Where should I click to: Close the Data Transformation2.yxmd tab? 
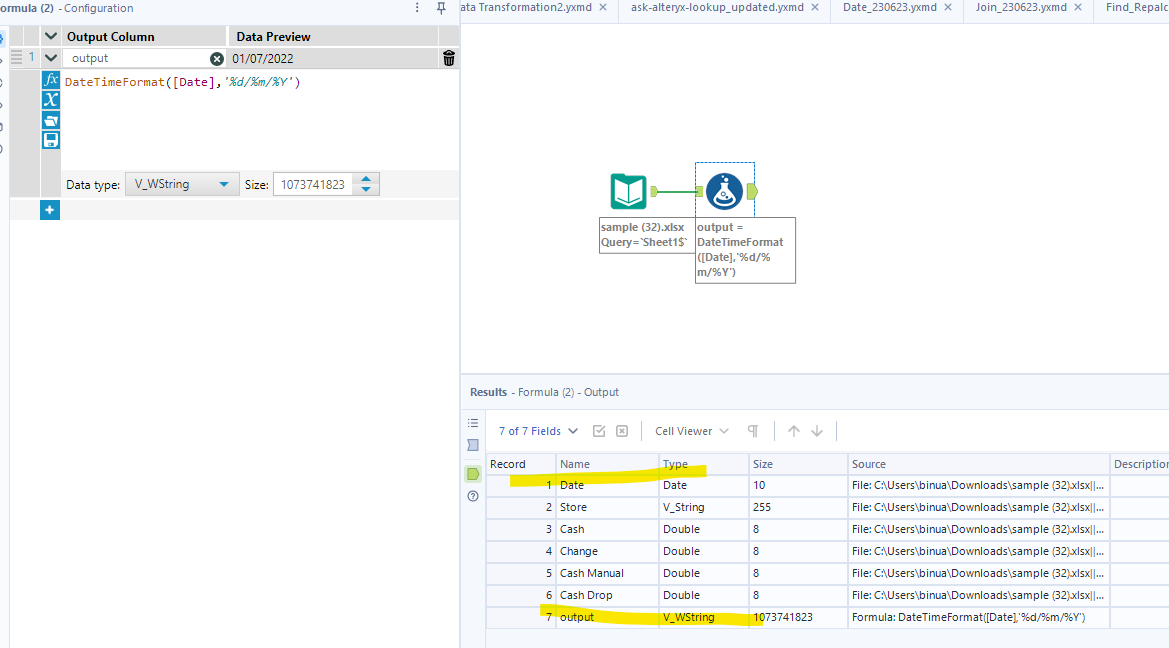[x=603, y=7]
